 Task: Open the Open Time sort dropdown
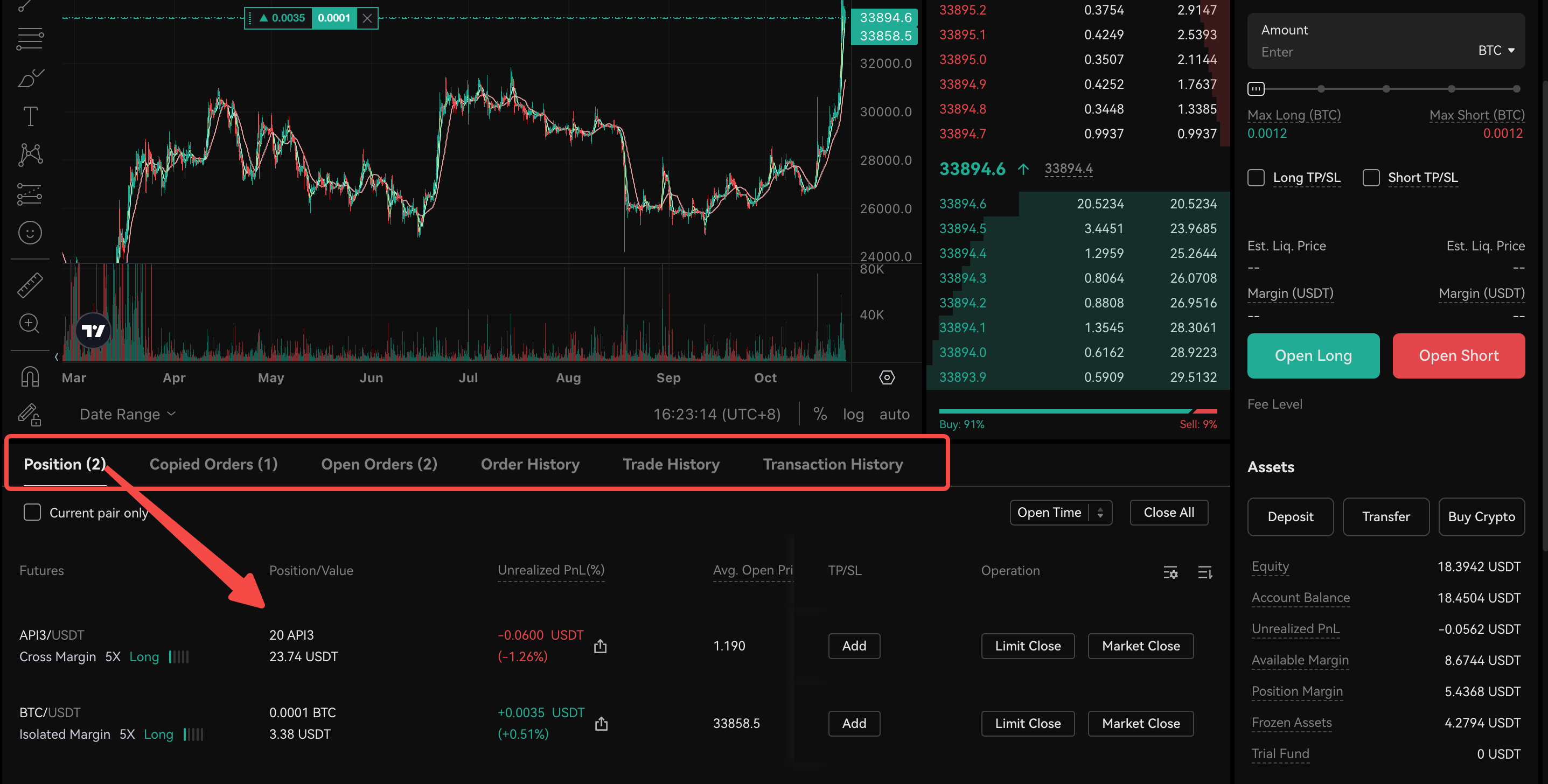coord(1060,513)
